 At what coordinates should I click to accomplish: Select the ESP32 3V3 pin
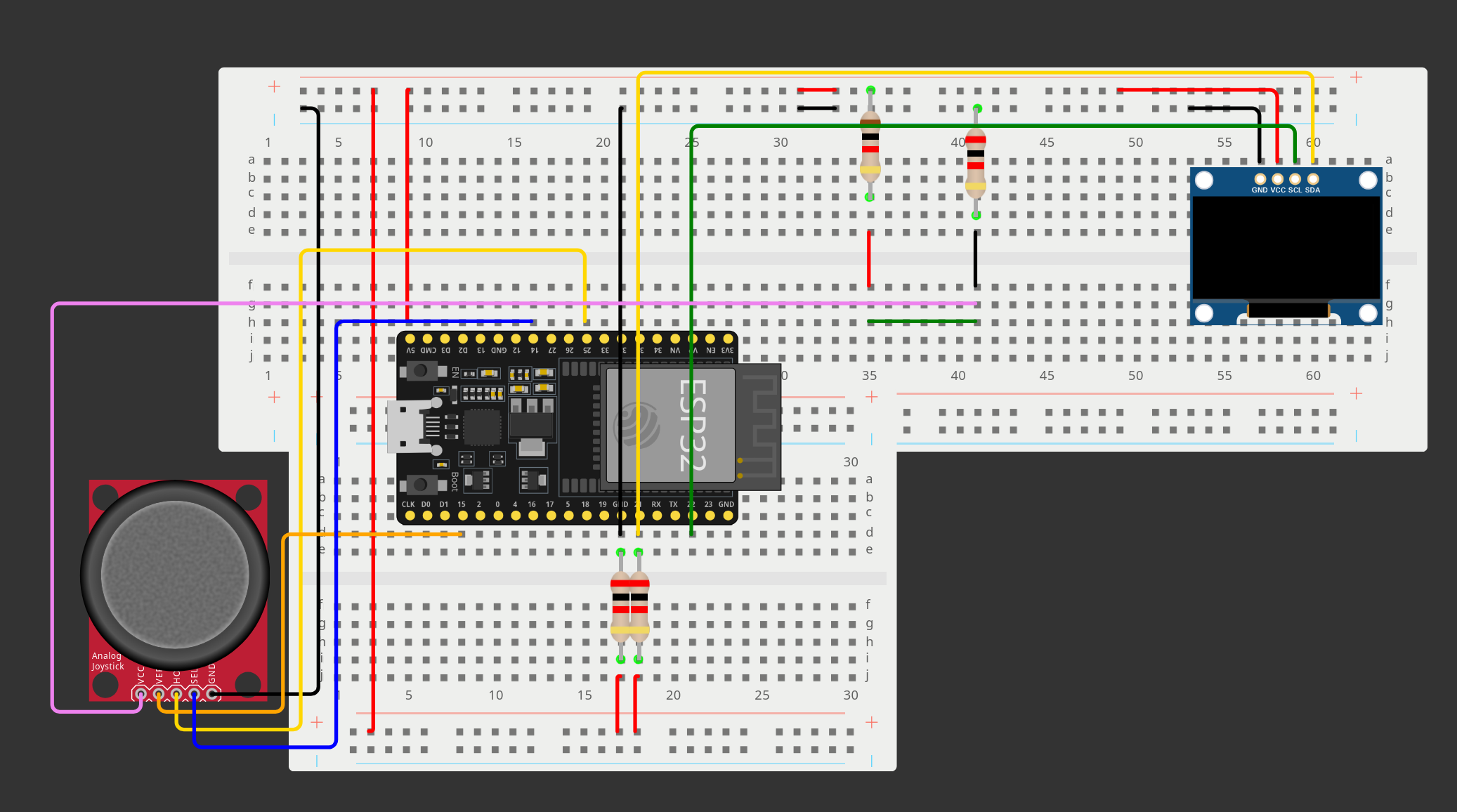[x=727, y=339]
